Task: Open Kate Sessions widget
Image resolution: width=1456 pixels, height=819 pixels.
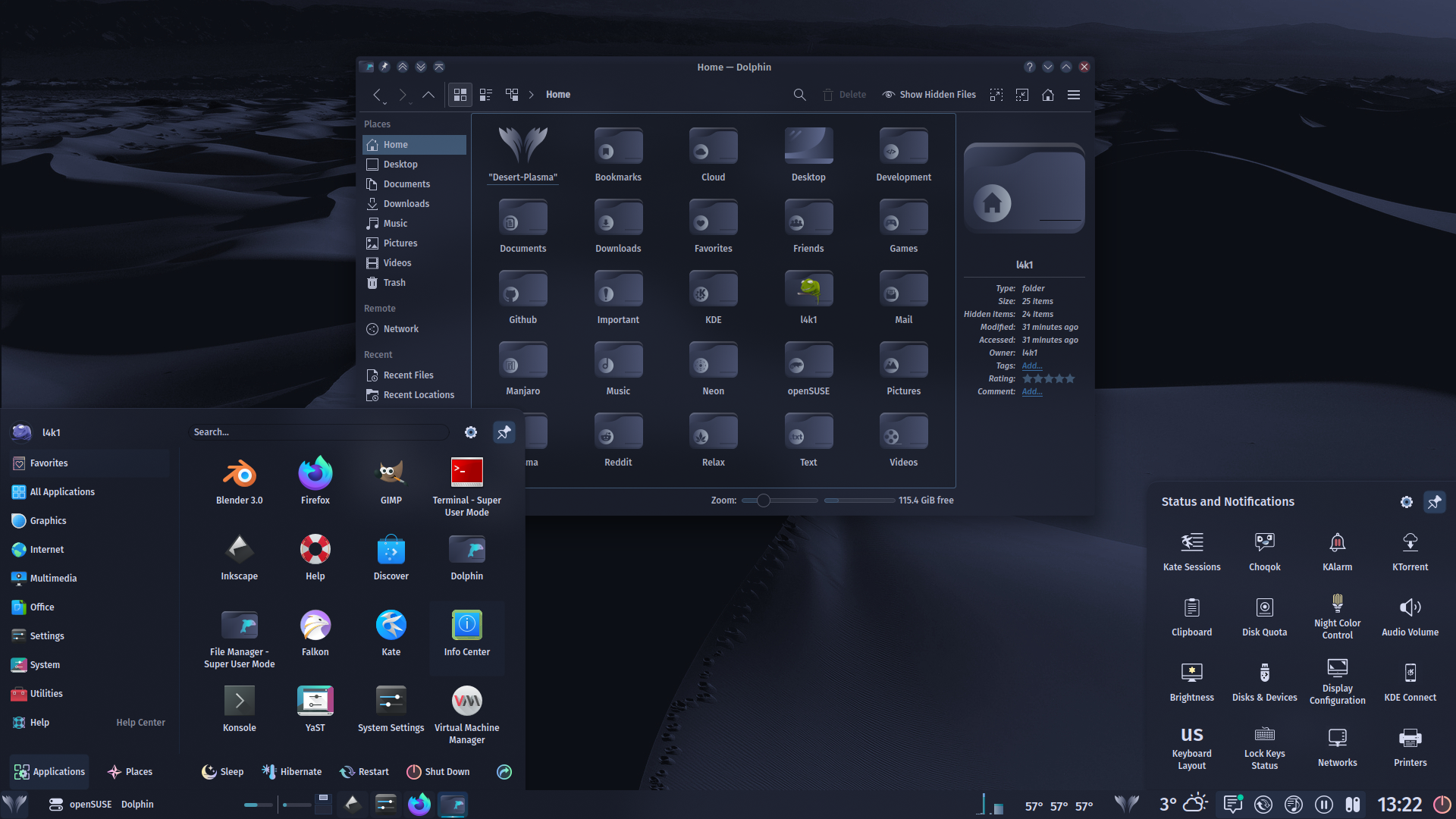Action: (1192, 551)
